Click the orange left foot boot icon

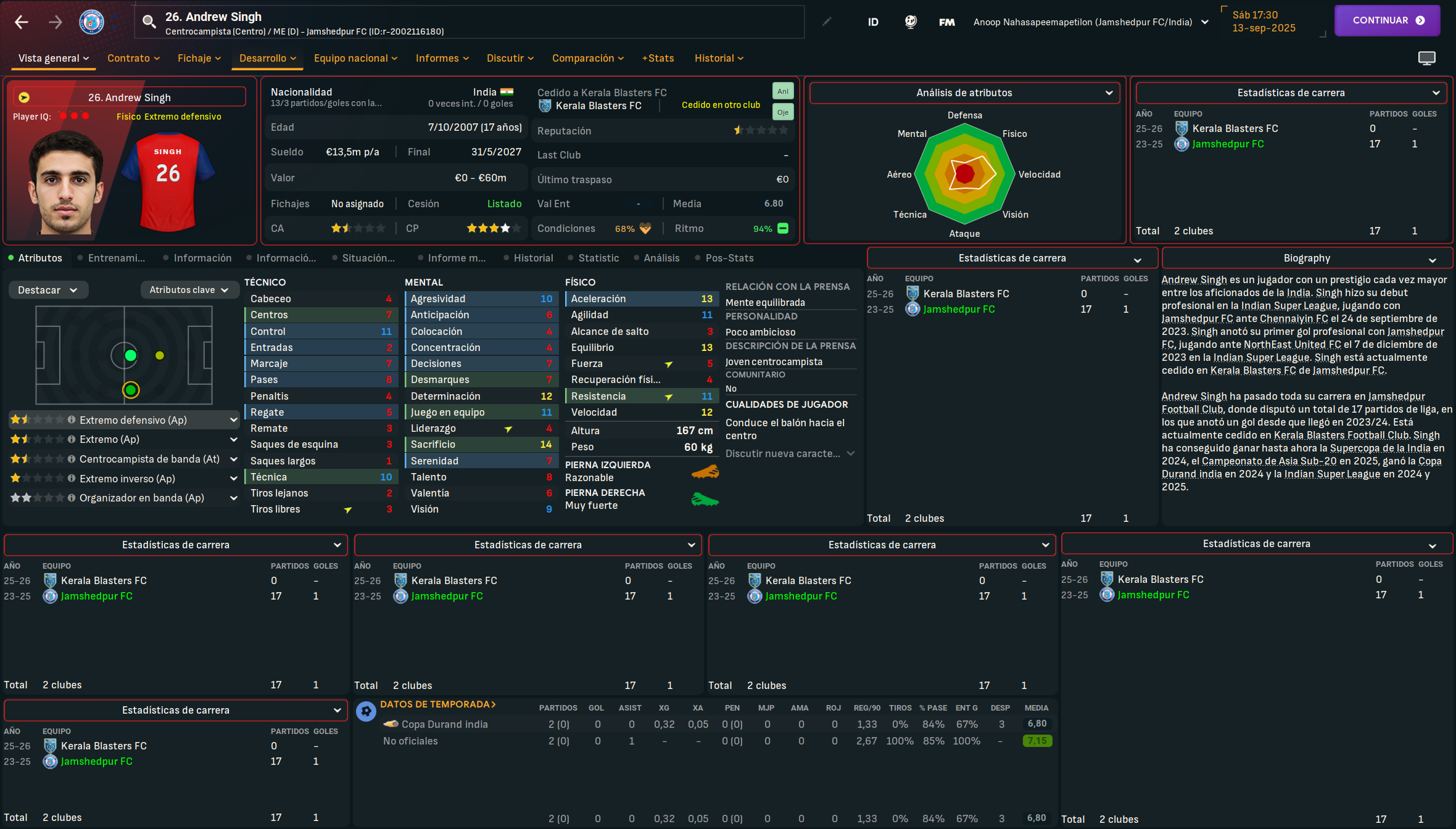(x=705, y=472)
